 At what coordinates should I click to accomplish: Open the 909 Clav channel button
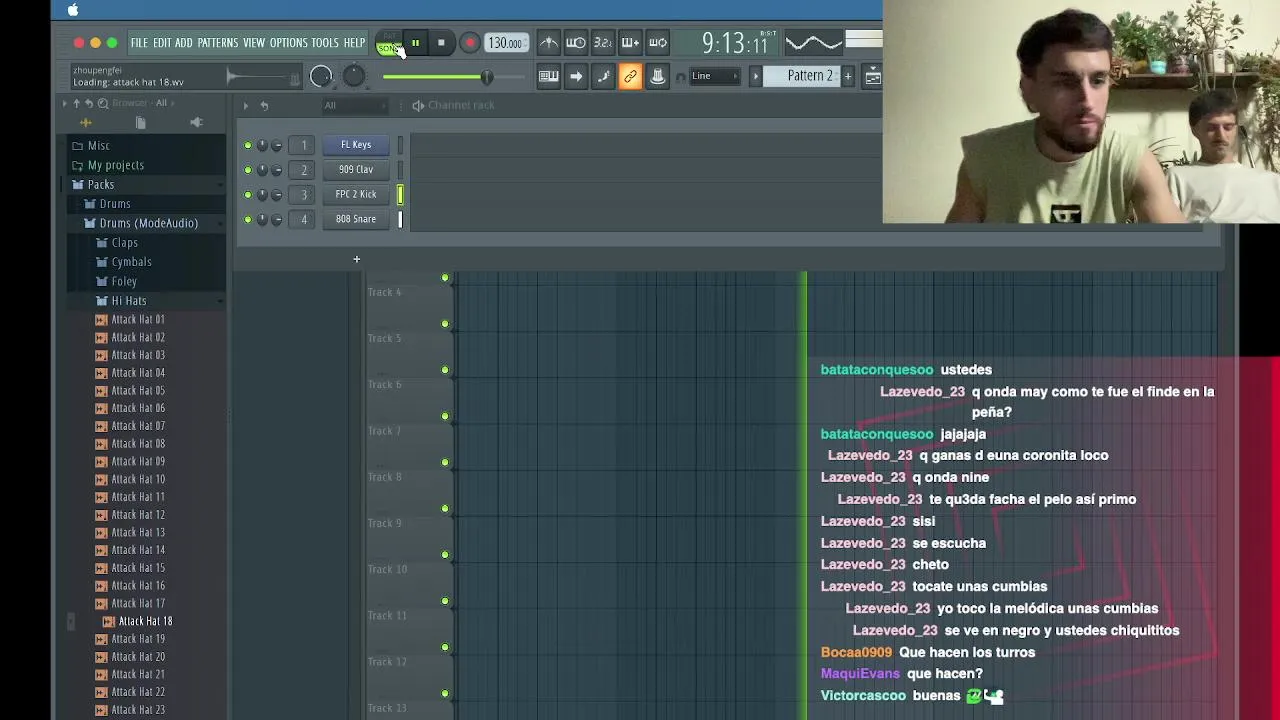tap(356, 170)
